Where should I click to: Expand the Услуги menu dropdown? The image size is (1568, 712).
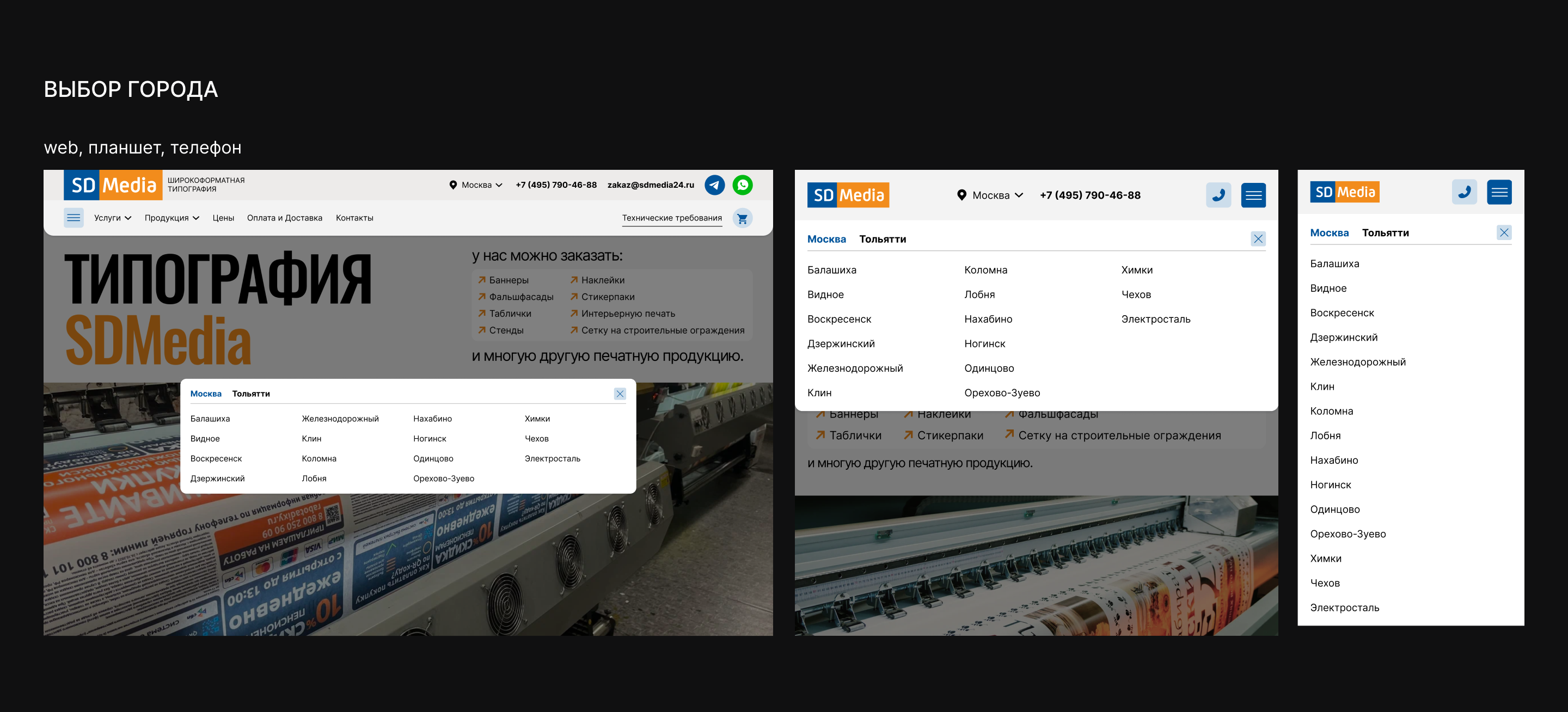[x=113, y=218]
